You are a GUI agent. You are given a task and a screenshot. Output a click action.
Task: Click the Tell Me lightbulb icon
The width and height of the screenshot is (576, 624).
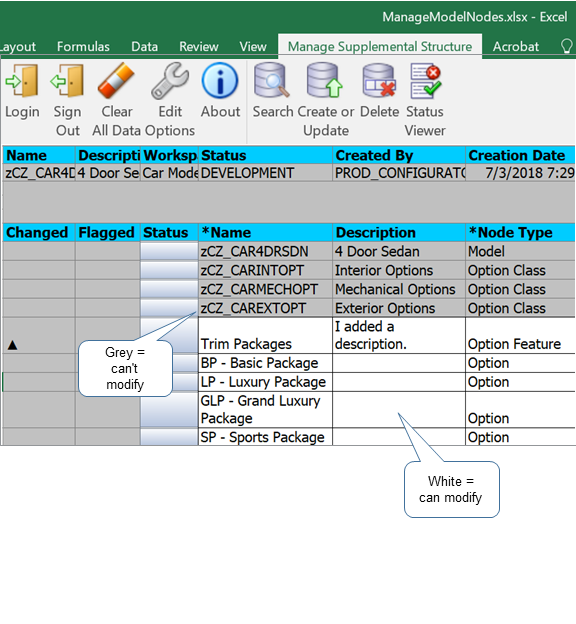coord(566,47)
